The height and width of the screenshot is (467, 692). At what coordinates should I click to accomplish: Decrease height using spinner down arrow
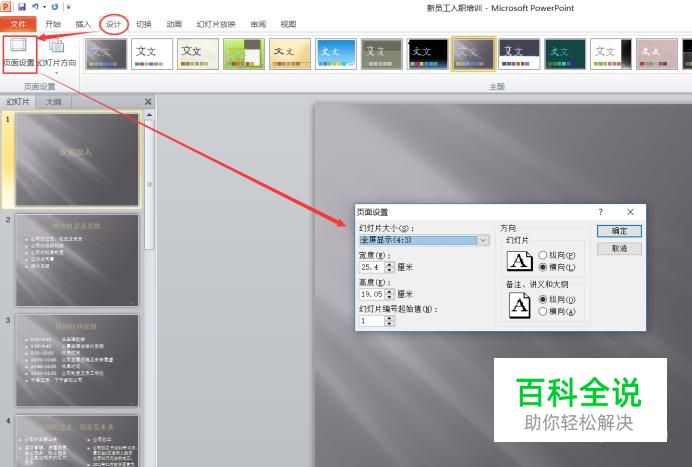389,297
